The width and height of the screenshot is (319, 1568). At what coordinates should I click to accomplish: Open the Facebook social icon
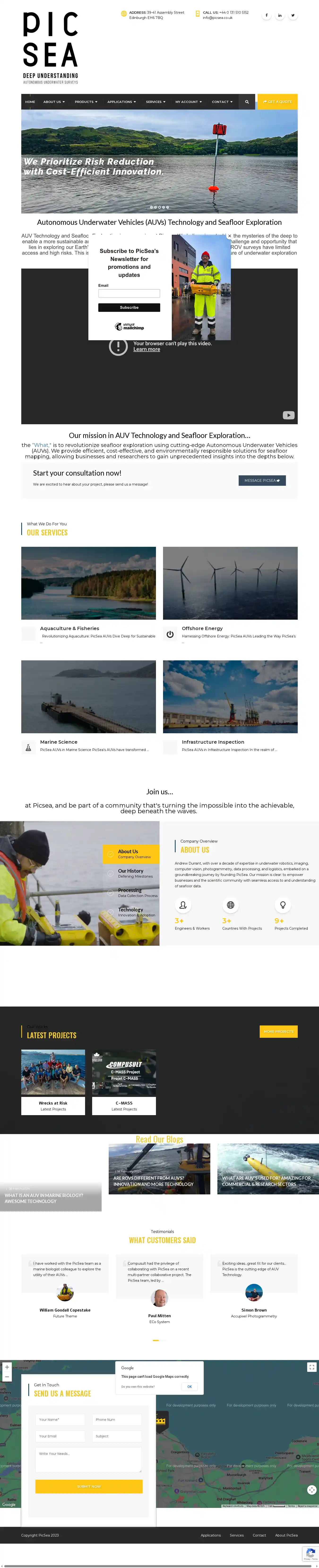click(x=266, y=15)
